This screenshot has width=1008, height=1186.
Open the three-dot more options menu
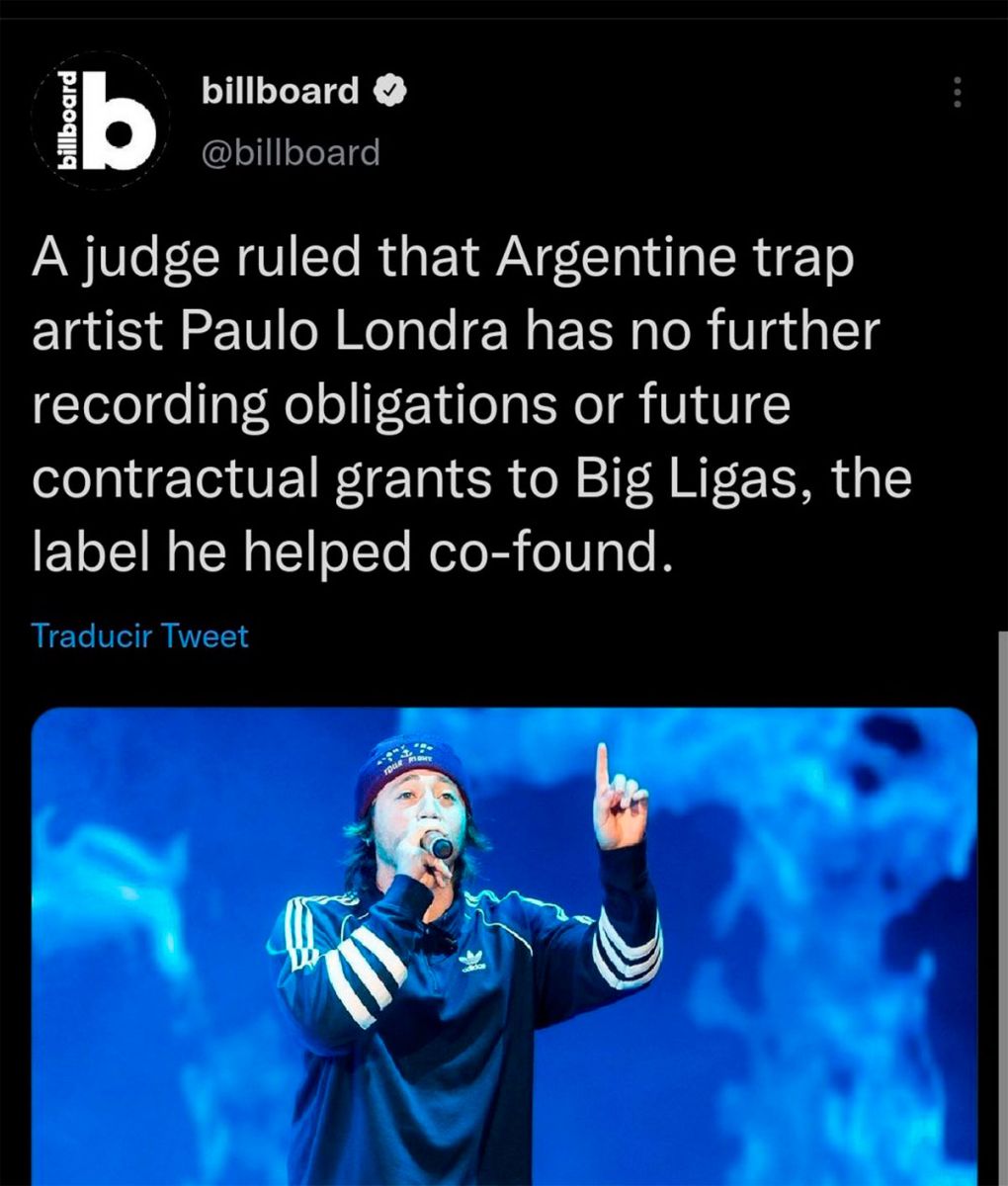pos(956,92)
